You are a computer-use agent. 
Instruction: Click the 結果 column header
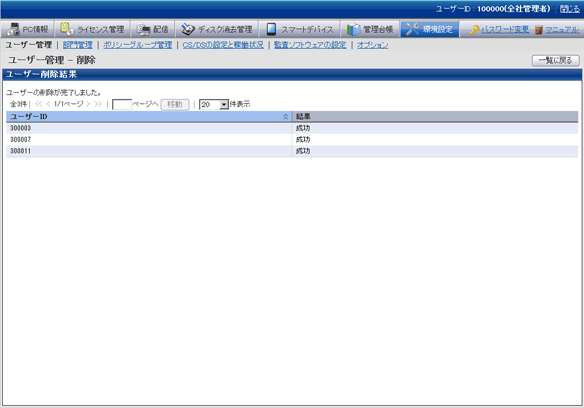click(435, 117)
